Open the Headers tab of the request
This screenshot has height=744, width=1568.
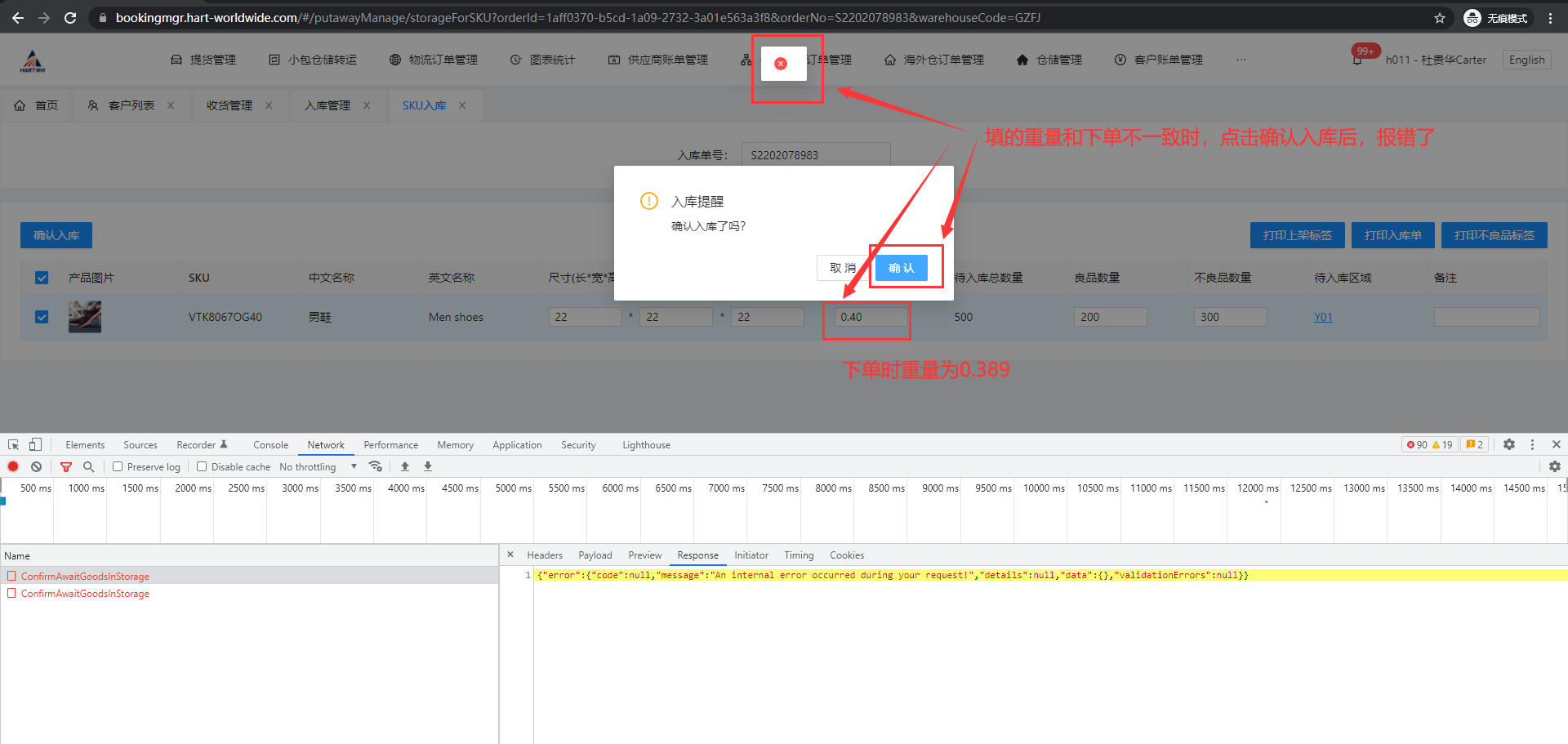pos(544,555)
